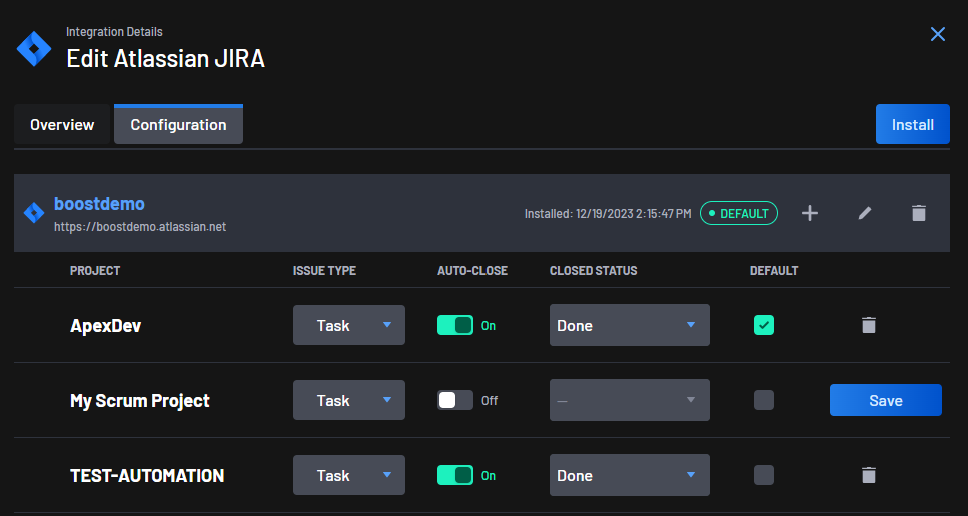
Task: Check Default box for My Scrum Project
Action: [x=764, y=401]
